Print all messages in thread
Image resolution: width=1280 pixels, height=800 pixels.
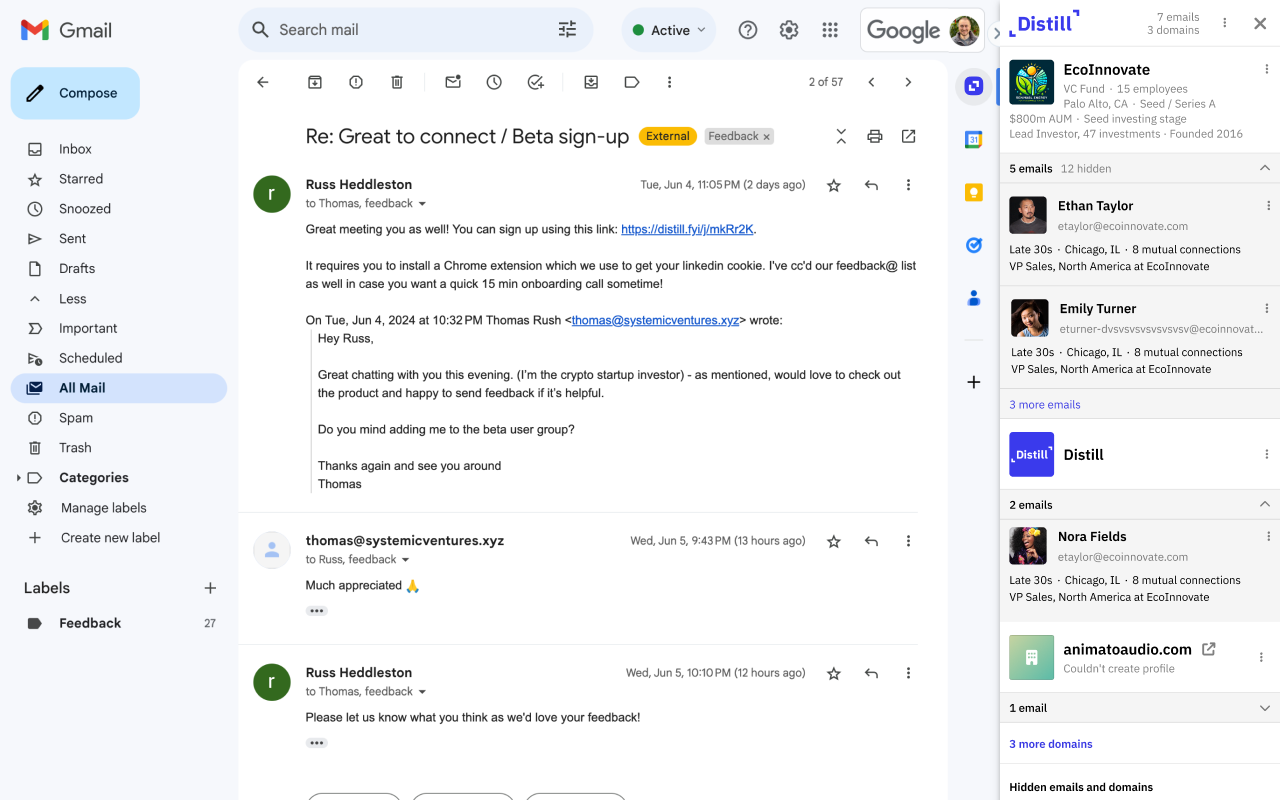(875, 136)
